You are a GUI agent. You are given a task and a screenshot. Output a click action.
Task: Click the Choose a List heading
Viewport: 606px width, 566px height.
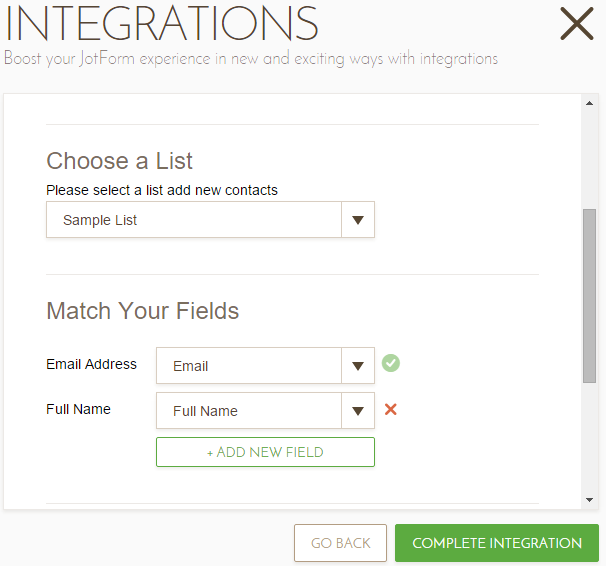[119, 161]
